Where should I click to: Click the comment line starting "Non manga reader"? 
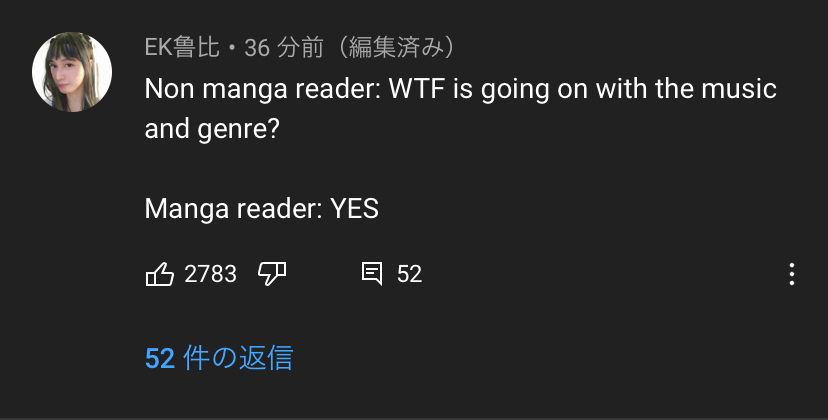coord(460,89)
